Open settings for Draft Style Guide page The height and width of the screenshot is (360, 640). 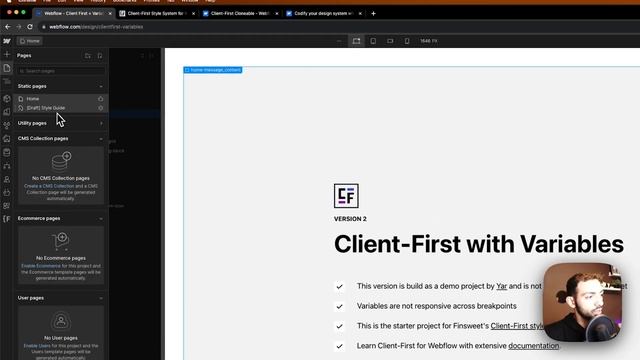(100, 108)
